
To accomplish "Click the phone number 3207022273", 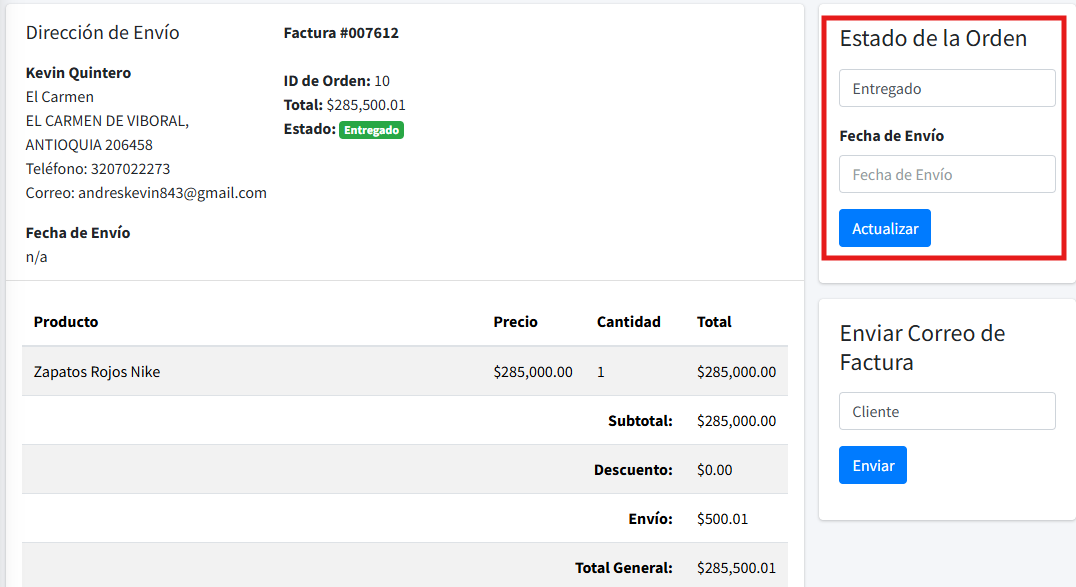I will pos(130,169).
